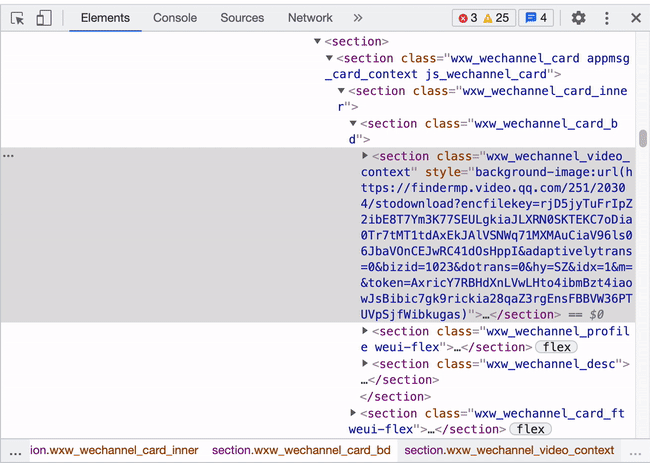Image resolution: width=650 pixels, height=463 pixels.
Task: Collapse the wxw_wechannel_card_bd section
Action: click(x=353, y=123)
